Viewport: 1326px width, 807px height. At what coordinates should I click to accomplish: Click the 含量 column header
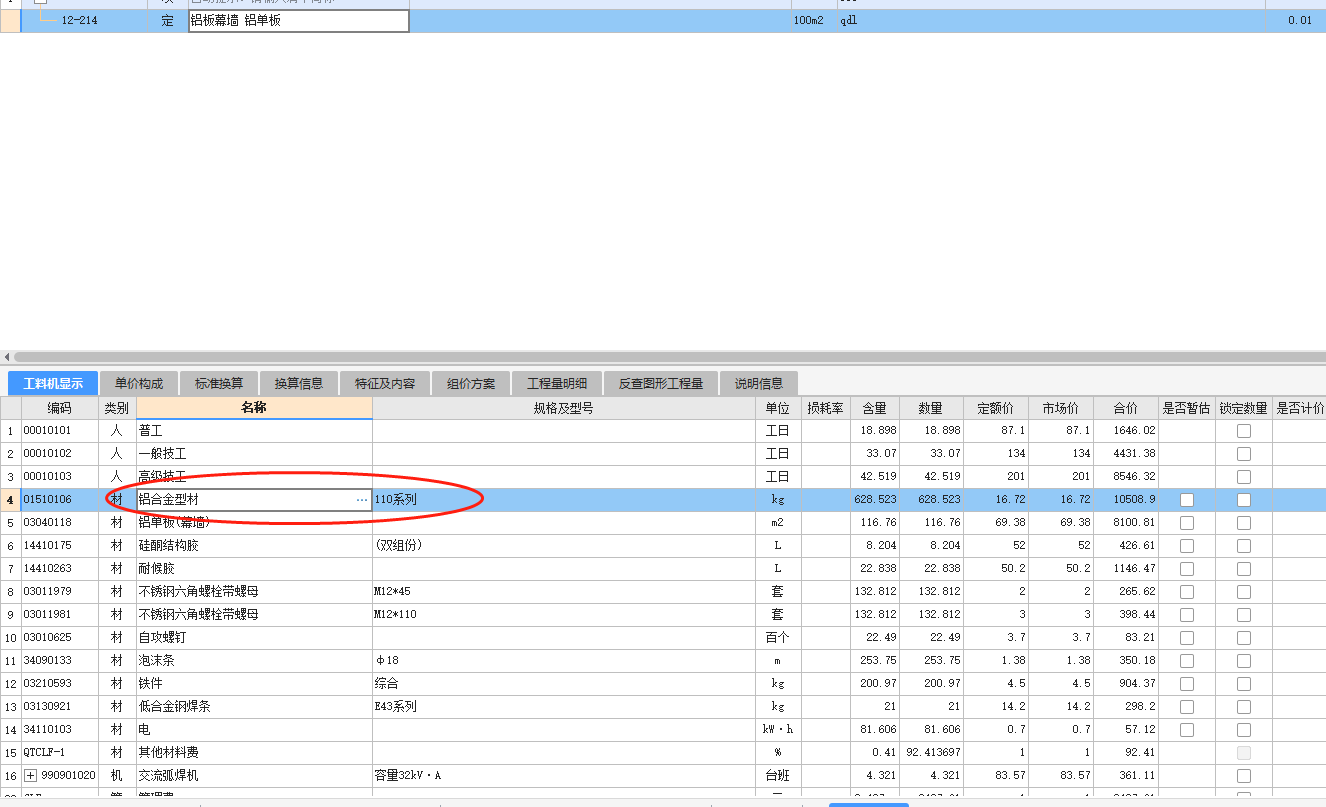click(x=875, y=408)
